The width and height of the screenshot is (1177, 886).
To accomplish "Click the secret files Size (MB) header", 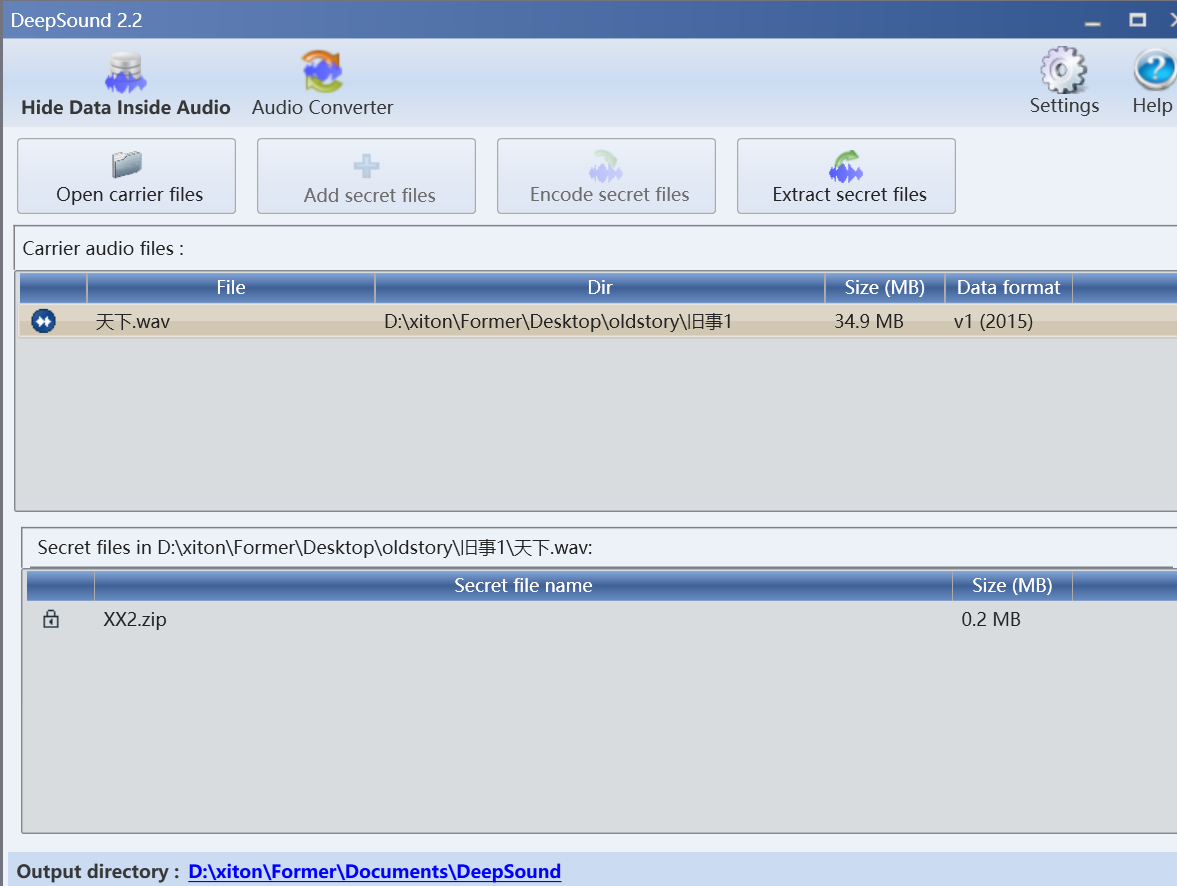I will 1011,586.
